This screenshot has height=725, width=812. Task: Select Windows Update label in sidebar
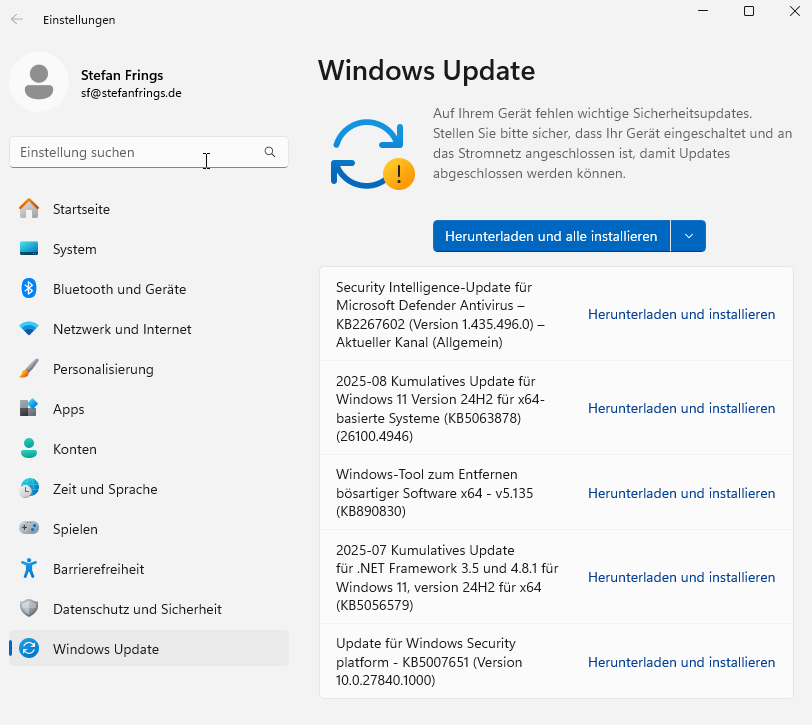click(106, 649)
